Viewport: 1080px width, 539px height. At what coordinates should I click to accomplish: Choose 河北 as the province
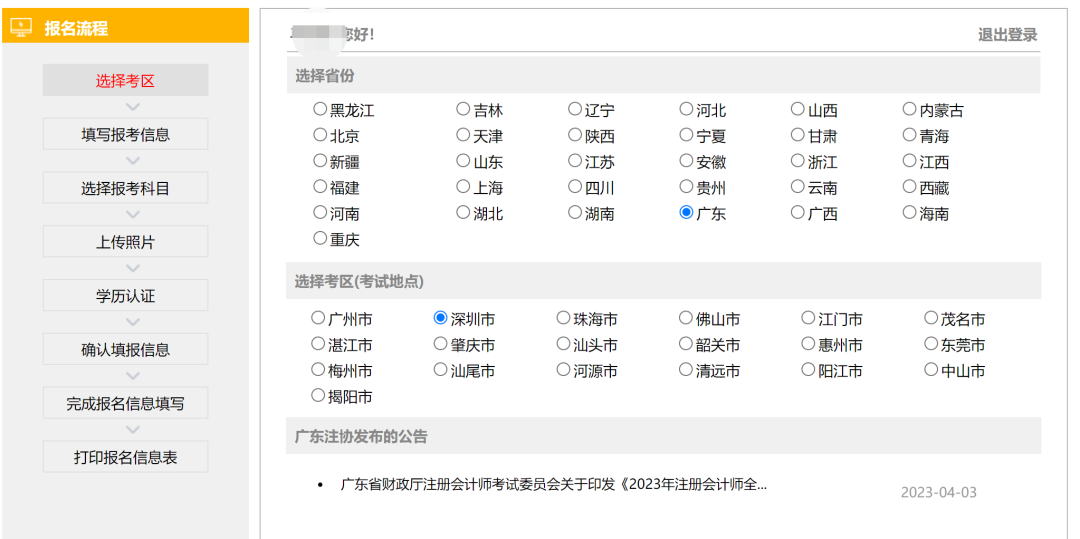686,109
